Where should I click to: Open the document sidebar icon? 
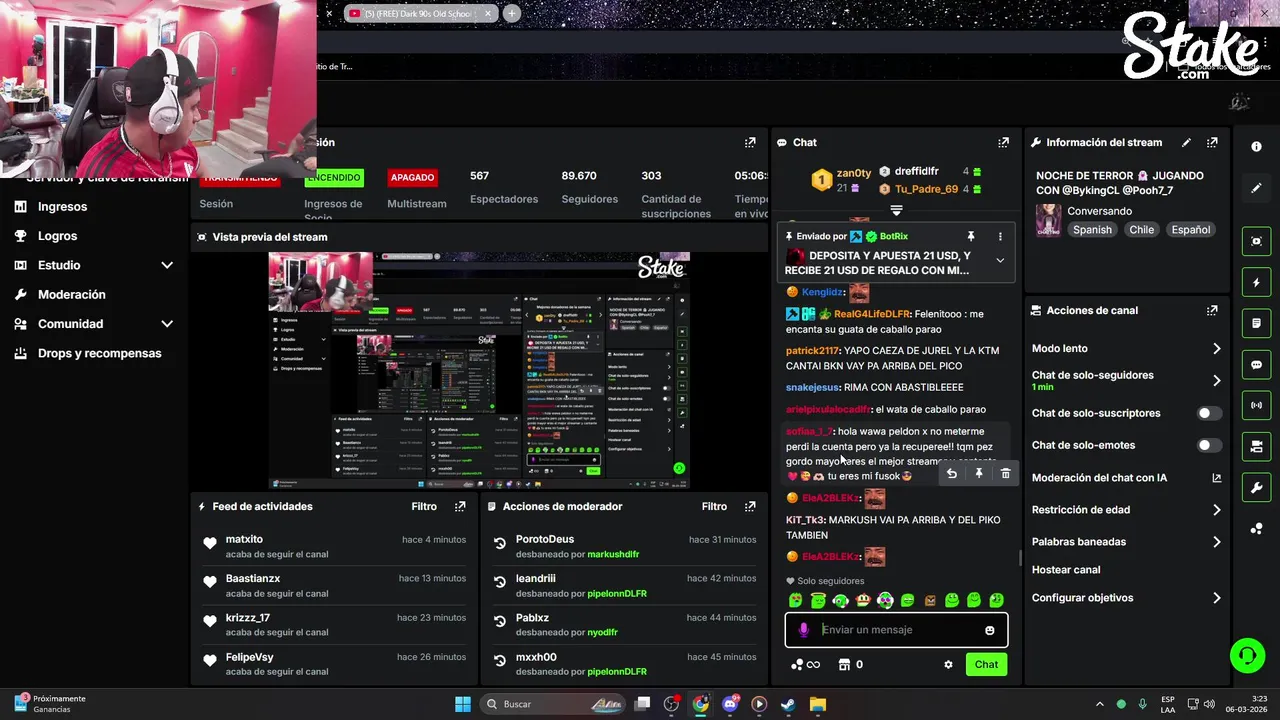pyautogui.click(x=1257, y=324)
